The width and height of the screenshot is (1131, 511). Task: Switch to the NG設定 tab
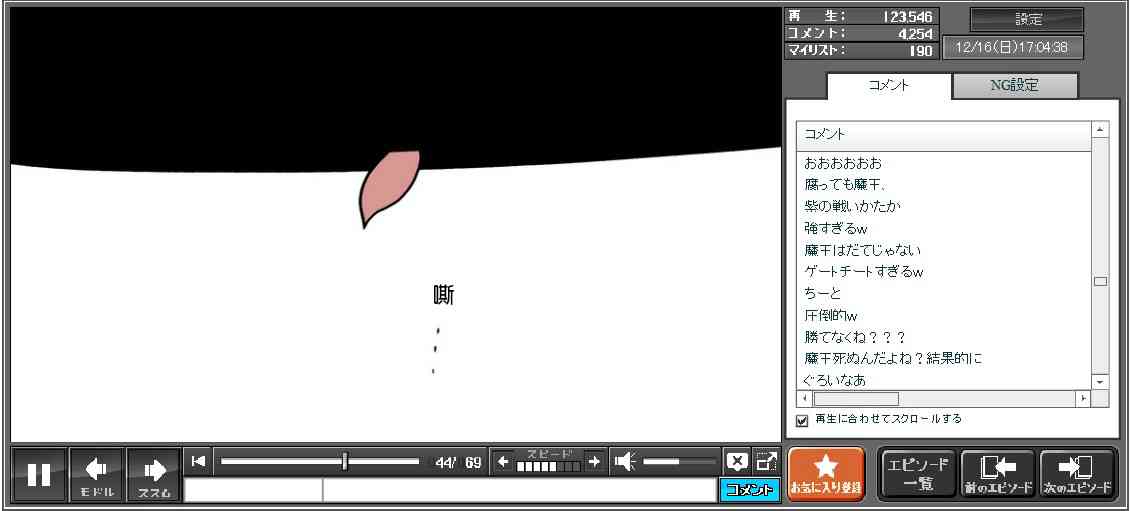1014,86
